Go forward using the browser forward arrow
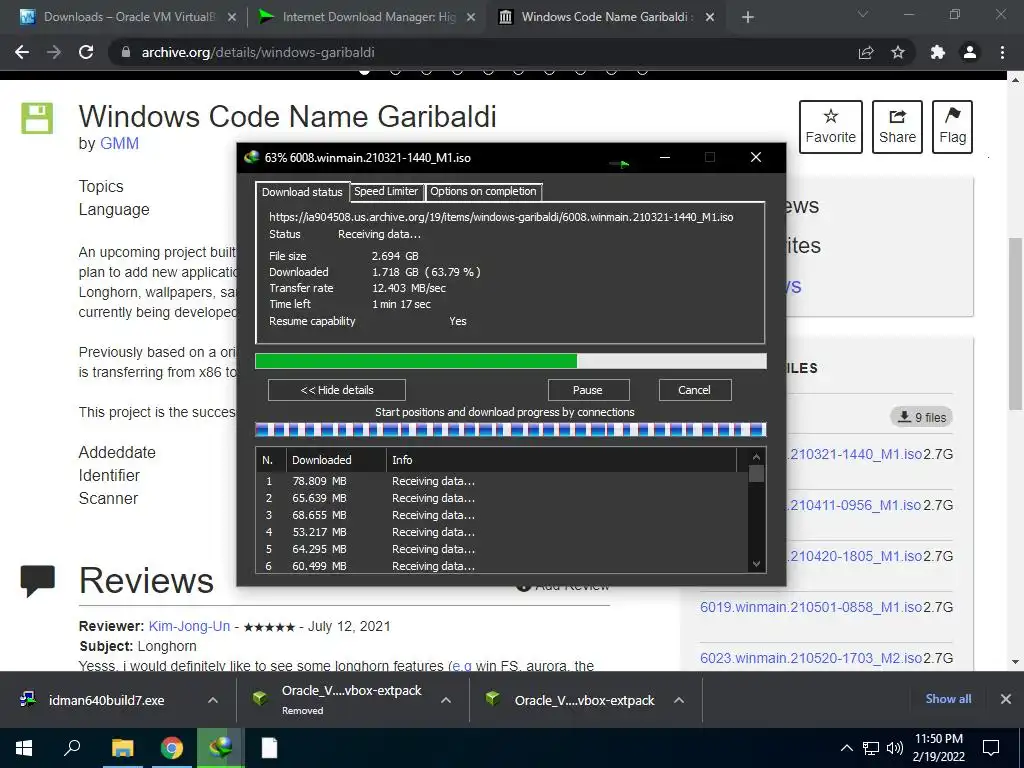The image size is (1024, 768). 54,52
